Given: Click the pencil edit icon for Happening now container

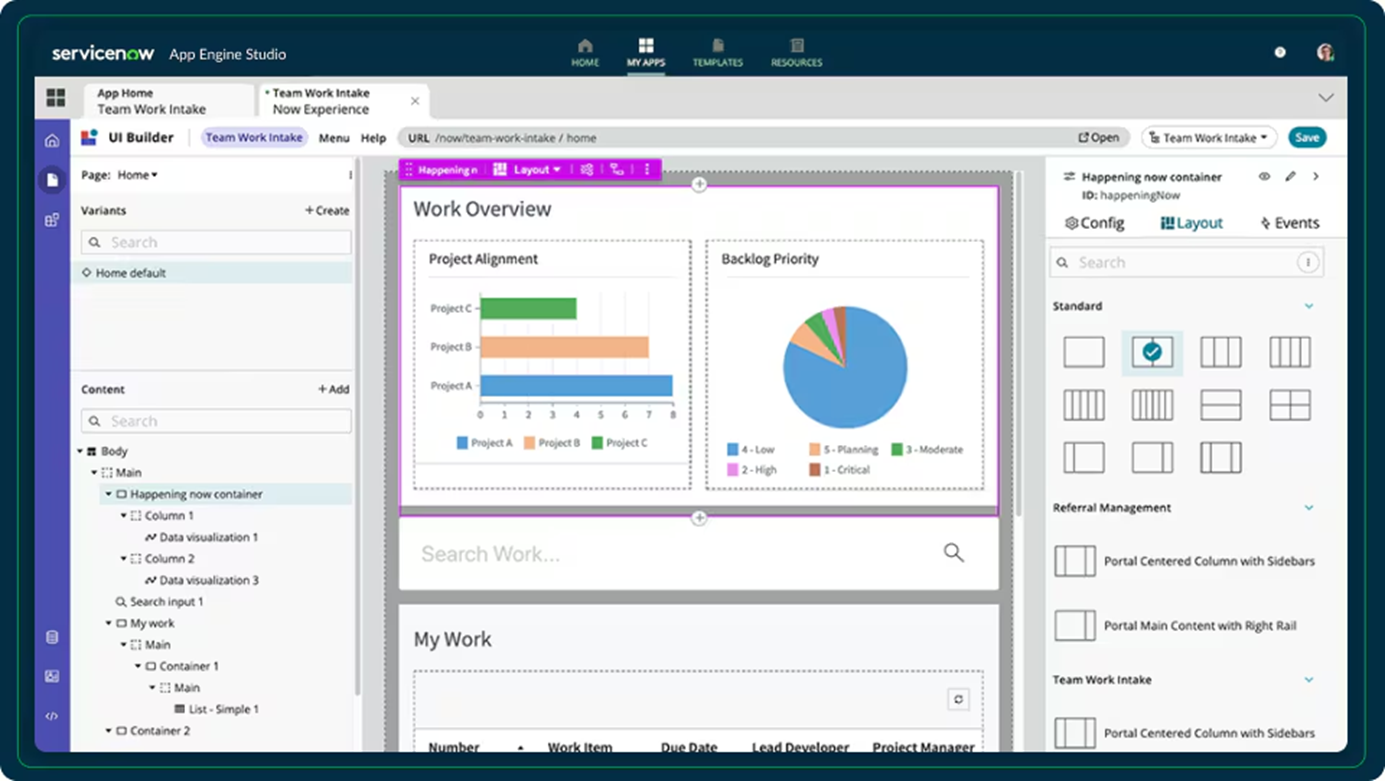Looking at the screenshot, I should coord(1290,176).
